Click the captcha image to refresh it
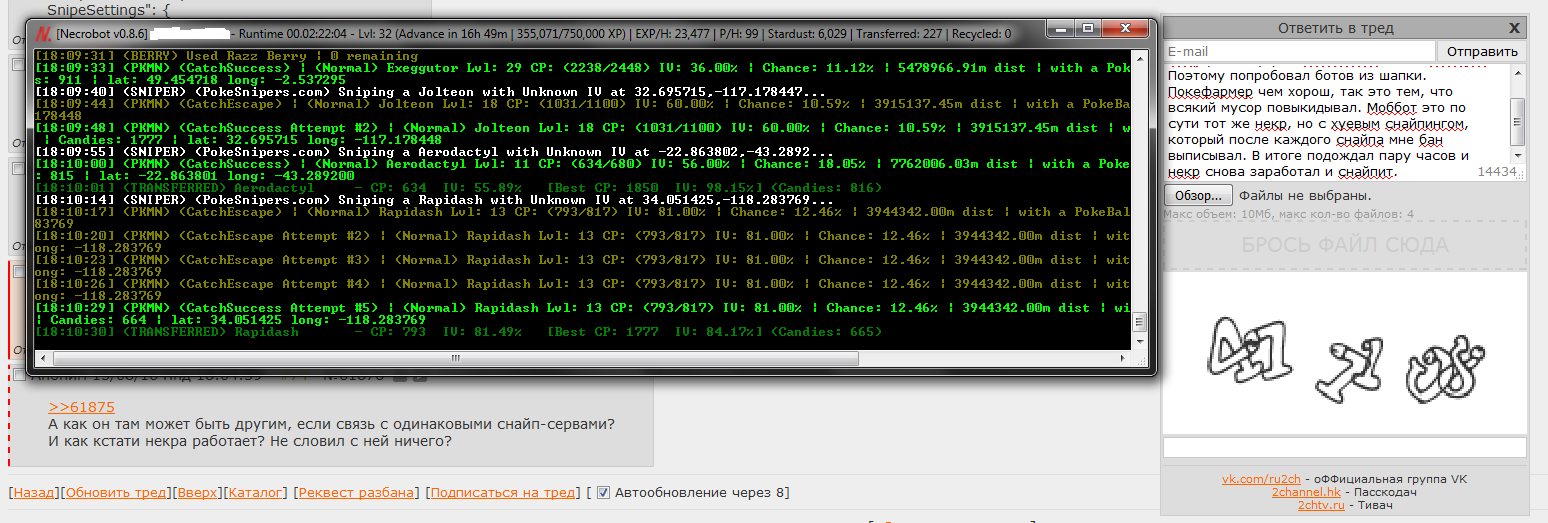The height and width of the screenshot is (523, 1548). coord(1345,353)
